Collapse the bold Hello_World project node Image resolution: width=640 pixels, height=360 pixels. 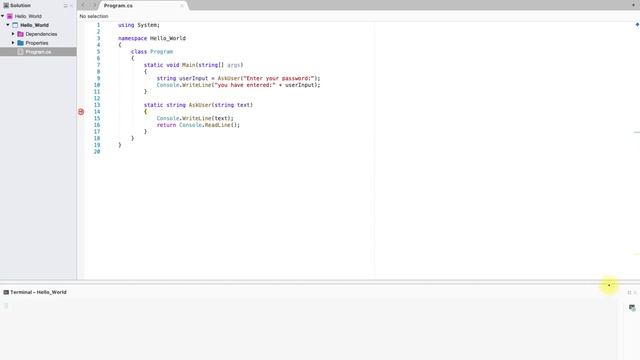pyautogui.click(x=8, y=25)
